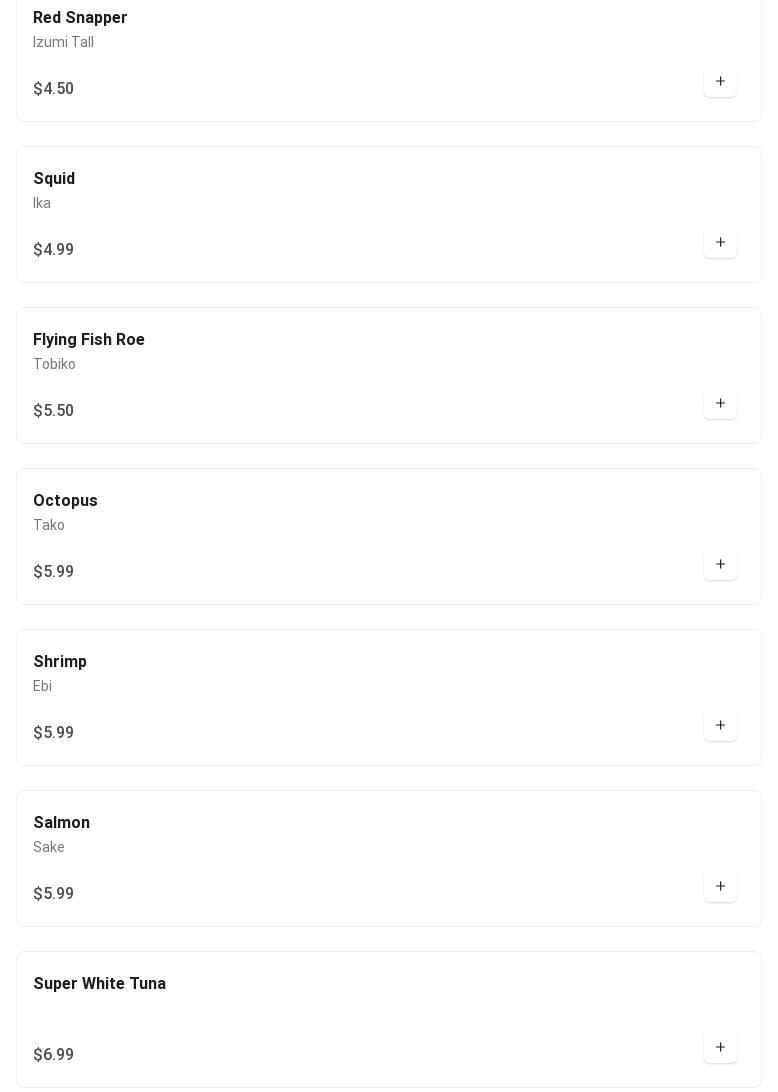Screen dimensions: 778x1092
Task: Select the Squid menu item name
Action: click(x=54, y=179)
